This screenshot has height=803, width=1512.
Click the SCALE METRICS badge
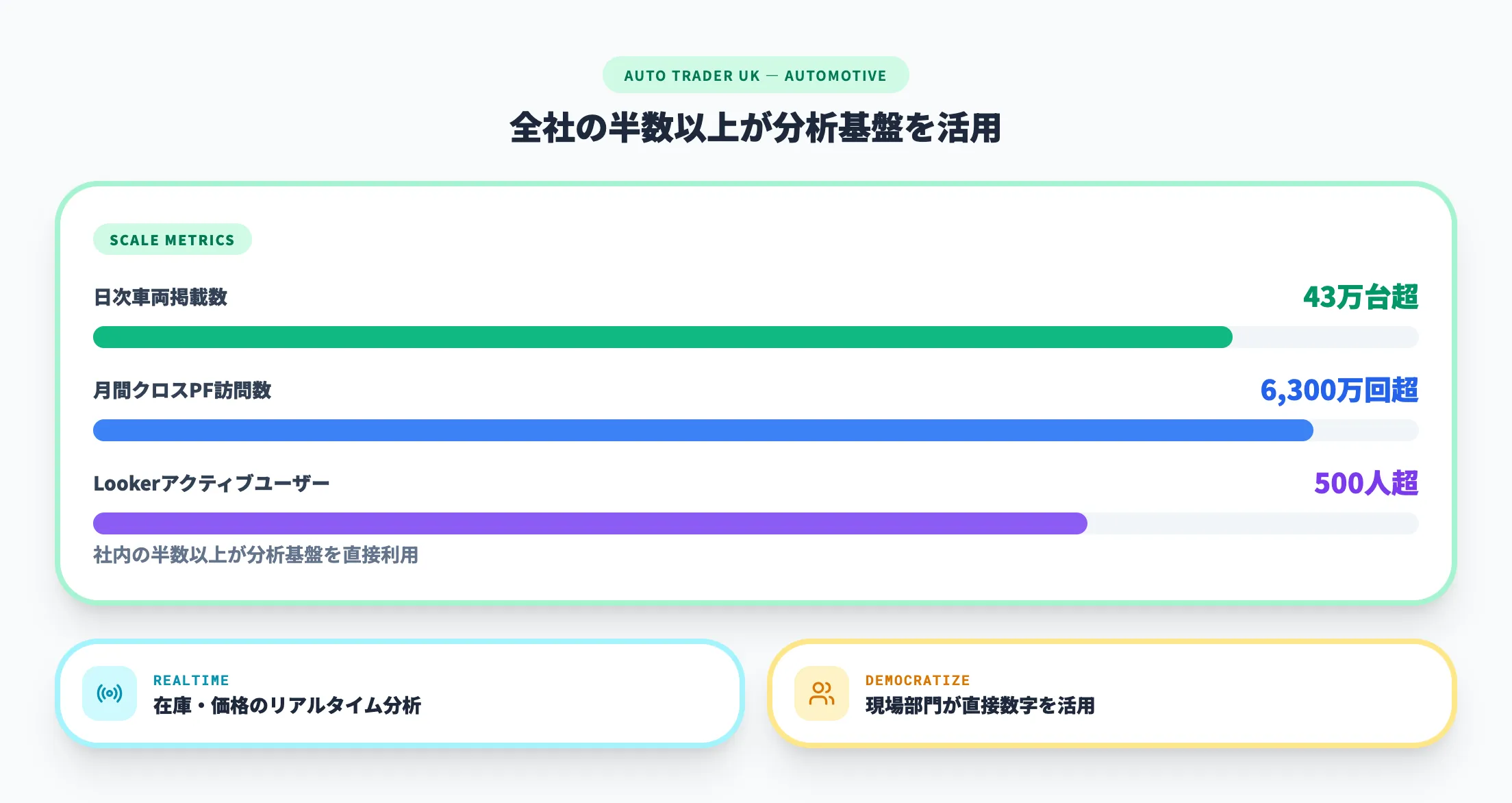172,240
